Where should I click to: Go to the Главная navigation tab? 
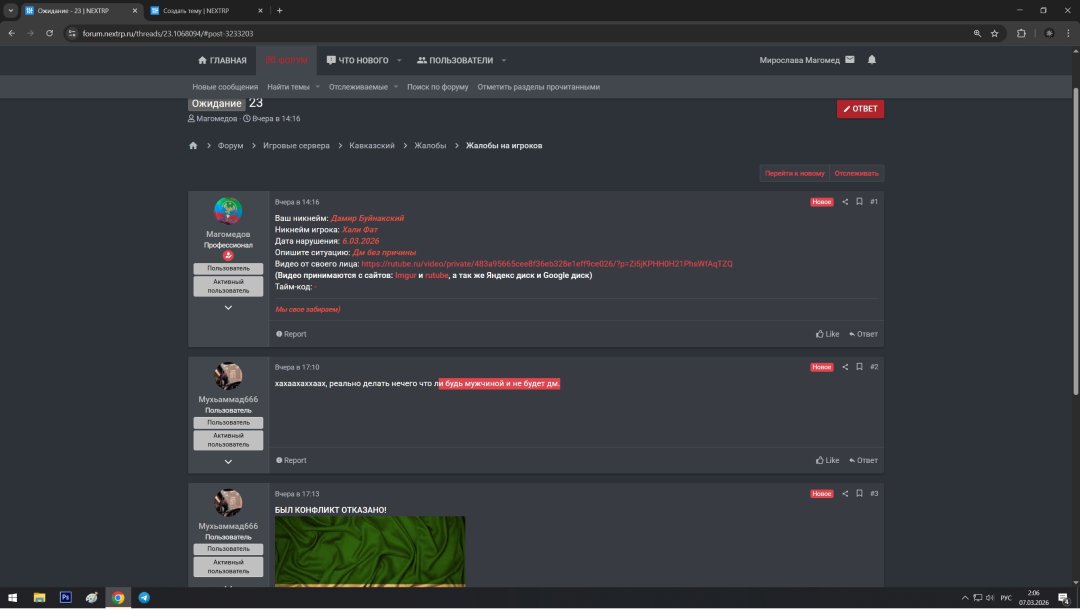click(222, 61)
